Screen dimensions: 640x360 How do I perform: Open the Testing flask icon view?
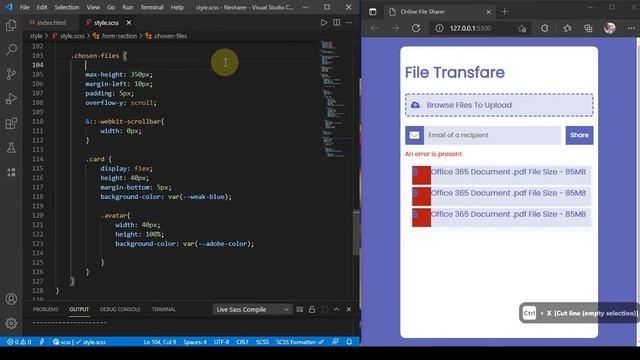[11, 148]
